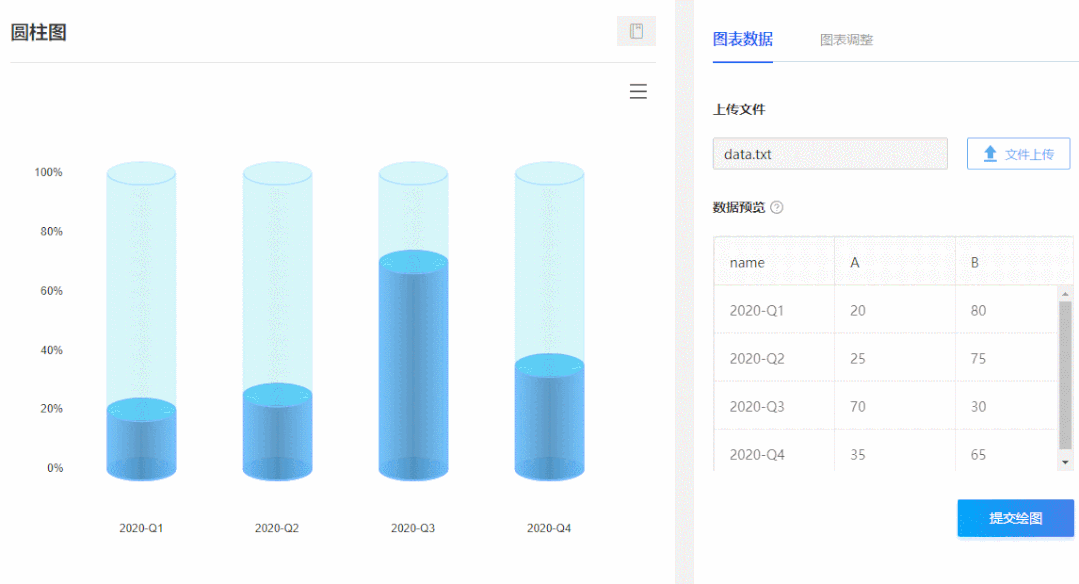Open the chart hamburger menu

coord(638,91)
